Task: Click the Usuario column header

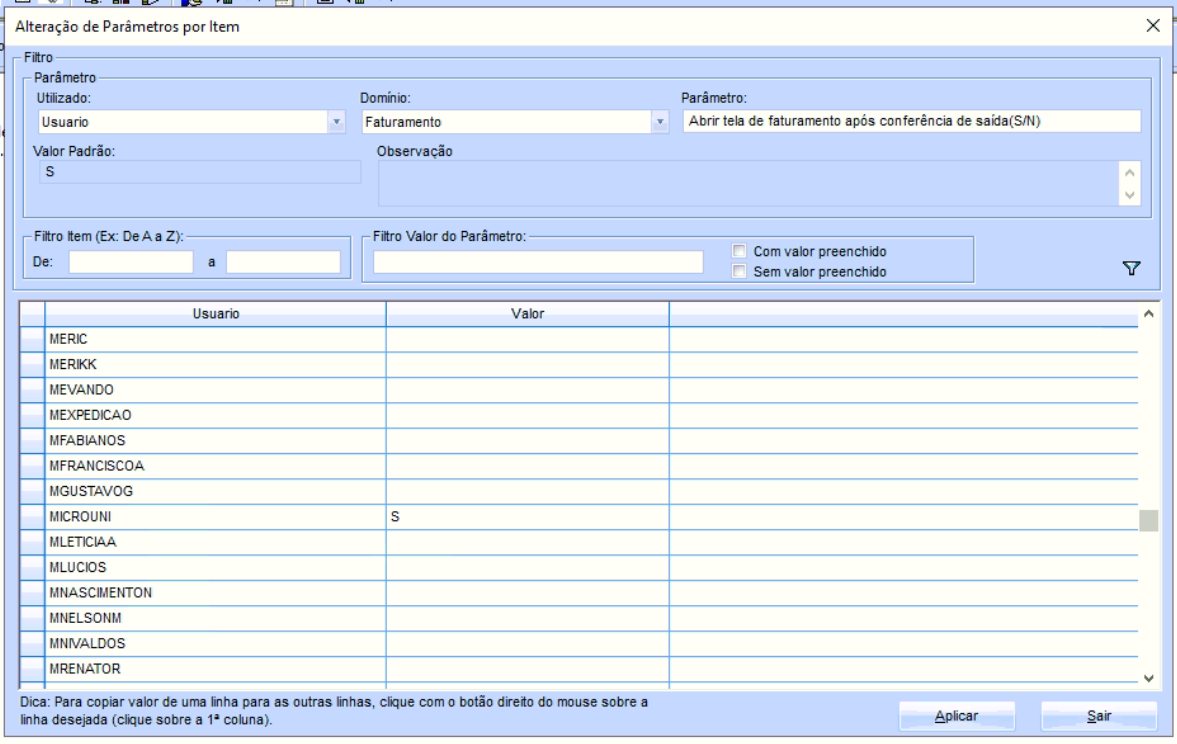Action: pyautogui.click(x=215, y=314)
